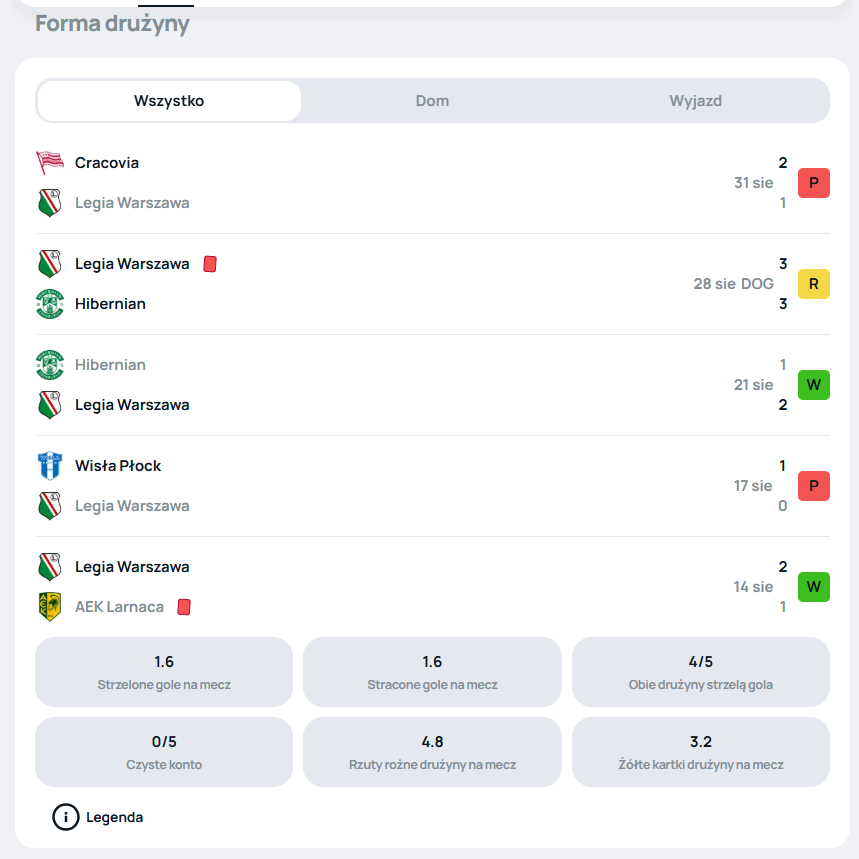859x859 pixels.
Task: Click the Legia Warszawa crest in the 14 sie match
Action: pyautogui.click(x=50, y=566)
